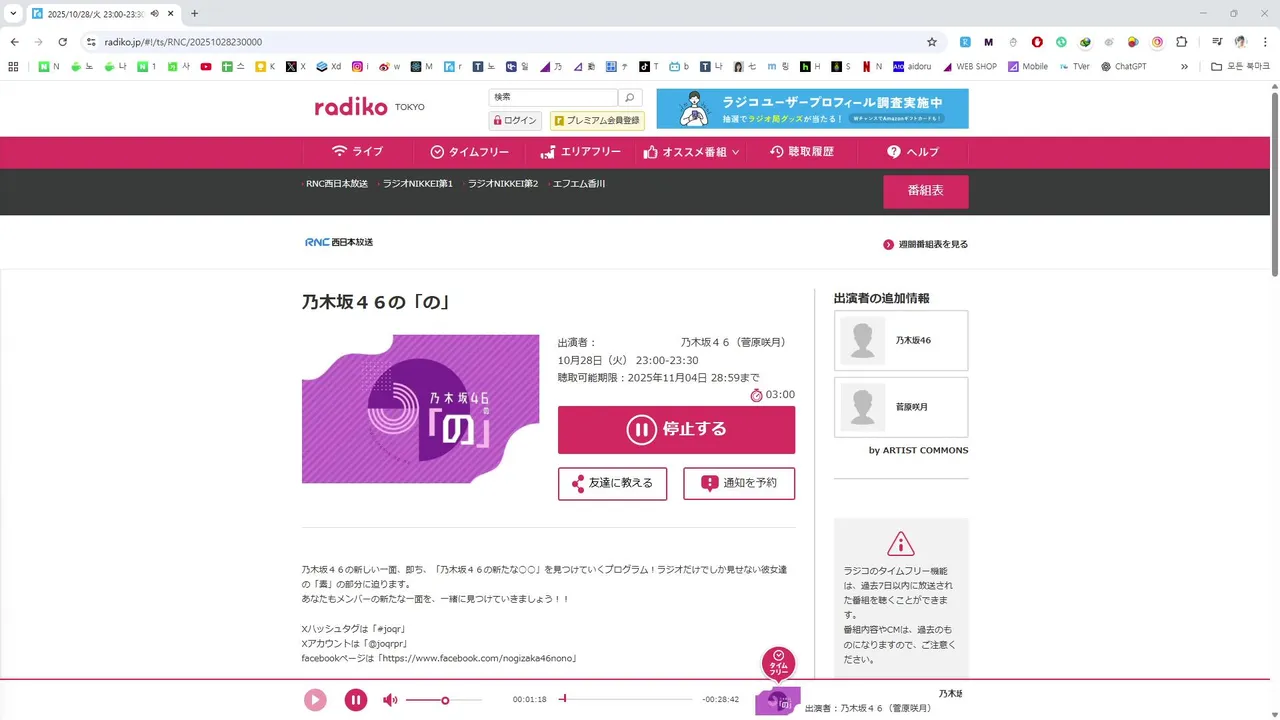Open the ヘルプ tab
Image resolution: width=1280 pixels, height=720 pixels.
point(912,152)
